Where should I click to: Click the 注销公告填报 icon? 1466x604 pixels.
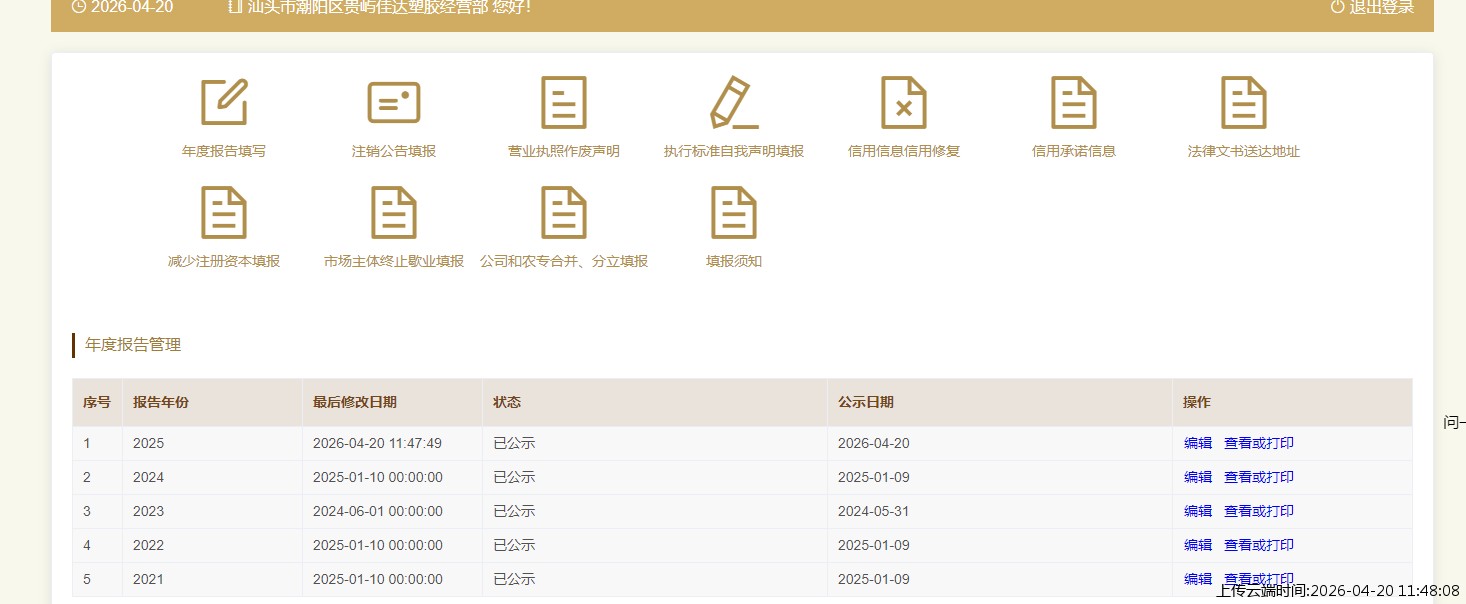click(394, 103)
